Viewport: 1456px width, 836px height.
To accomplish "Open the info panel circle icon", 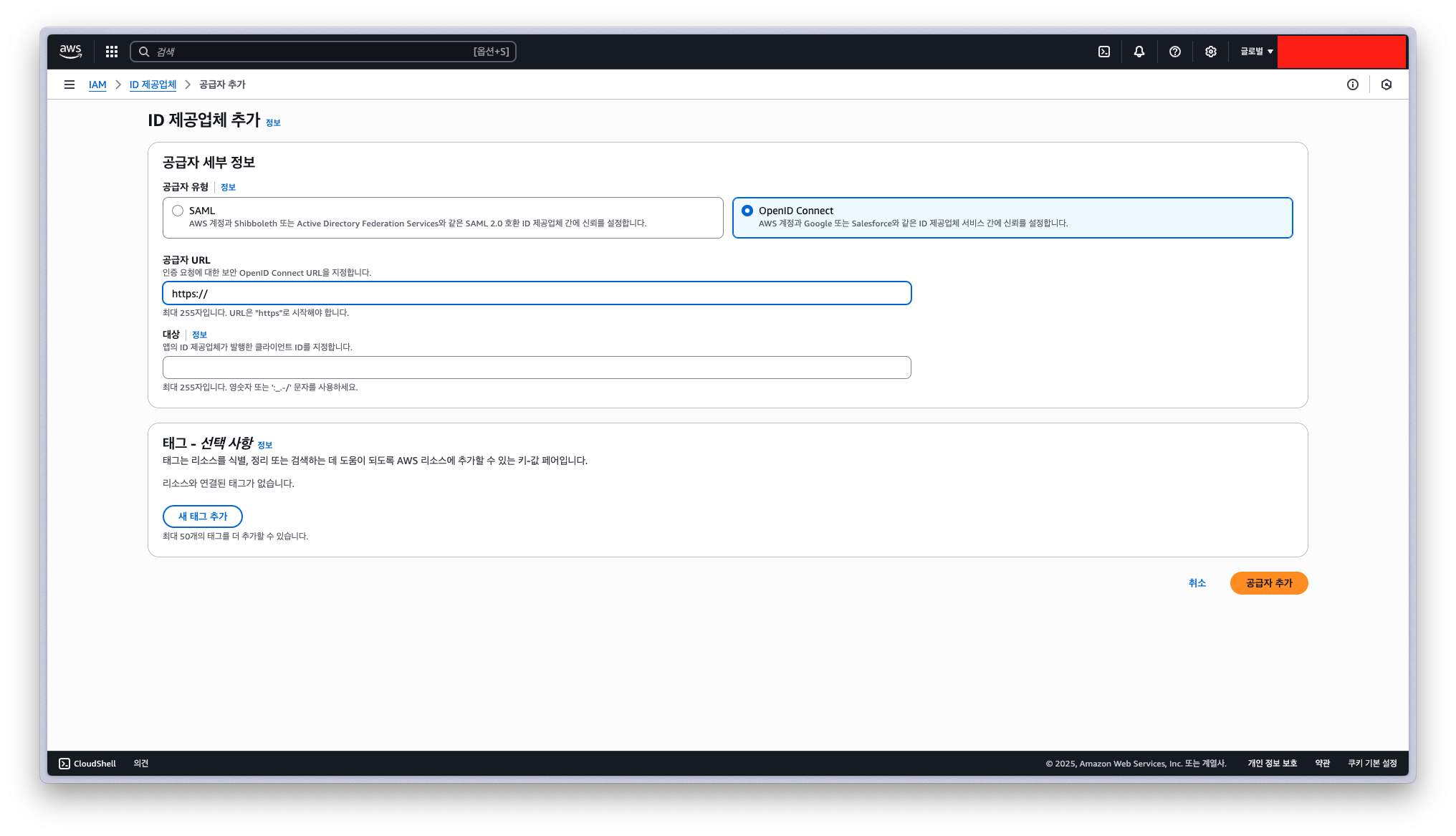I will [1353, 85].
